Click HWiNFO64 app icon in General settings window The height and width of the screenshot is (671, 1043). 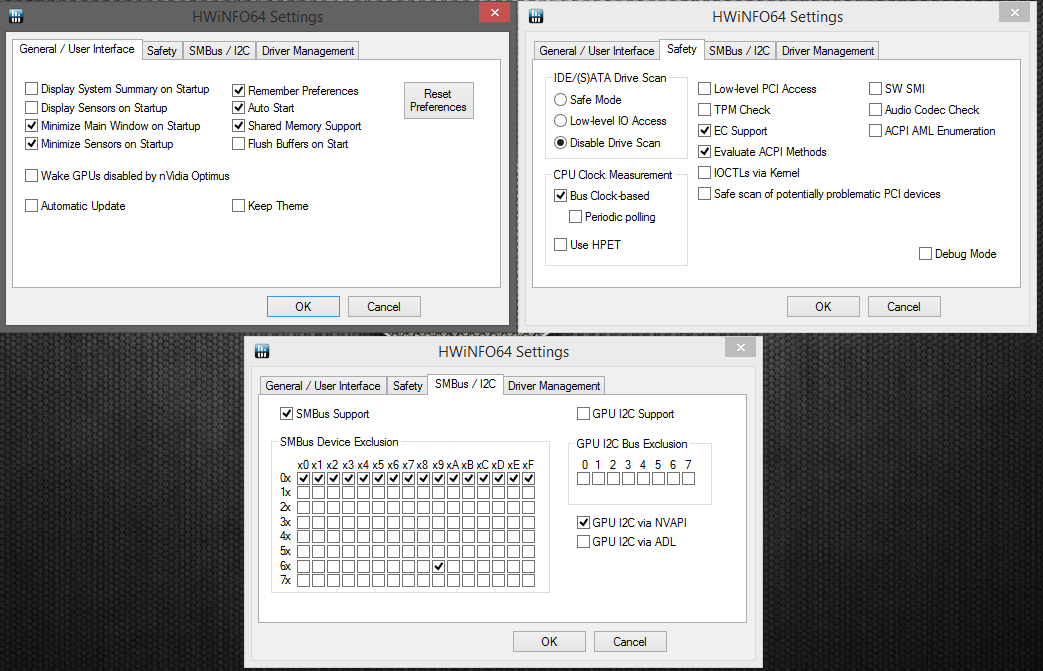[x=16, y=16]
